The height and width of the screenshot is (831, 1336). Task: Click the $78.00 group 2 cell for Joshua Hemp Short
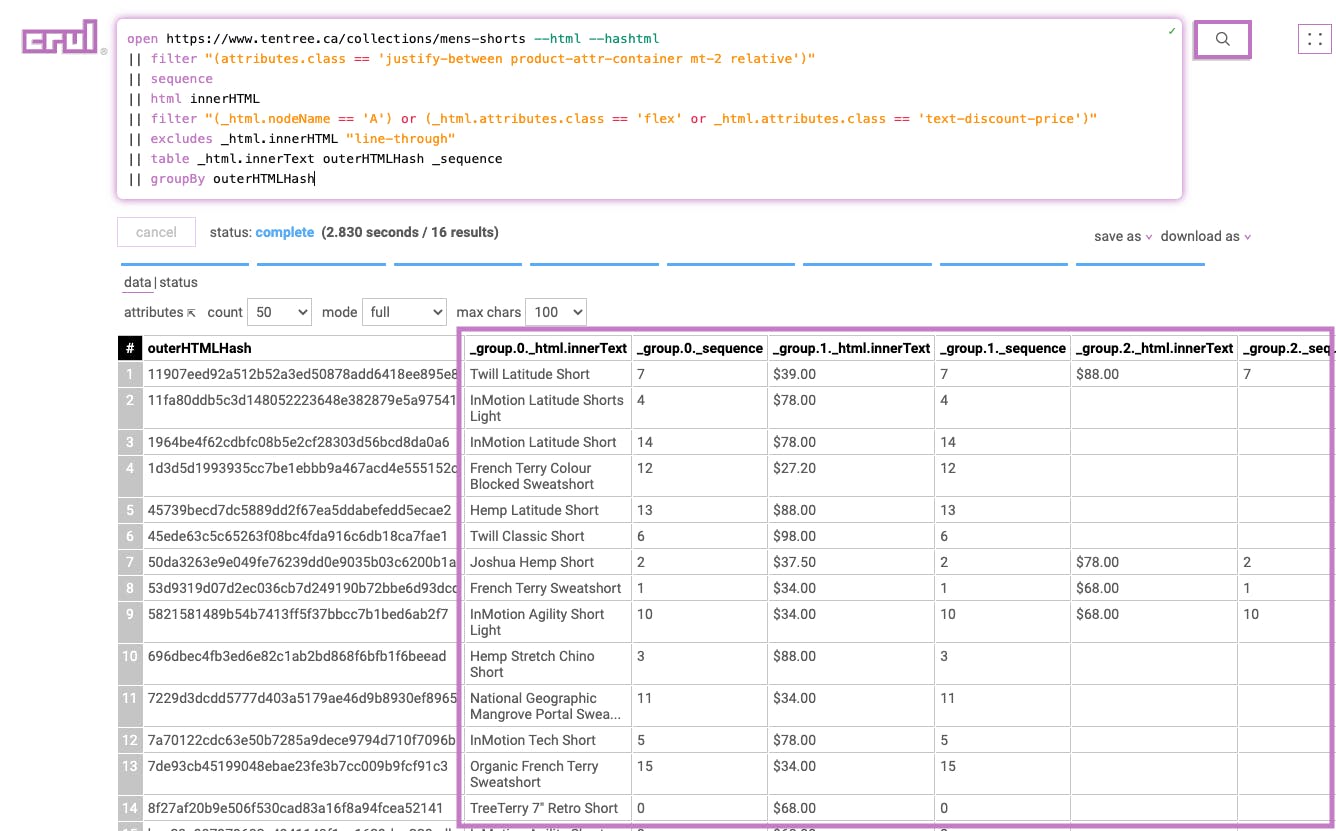point(1154,562)
